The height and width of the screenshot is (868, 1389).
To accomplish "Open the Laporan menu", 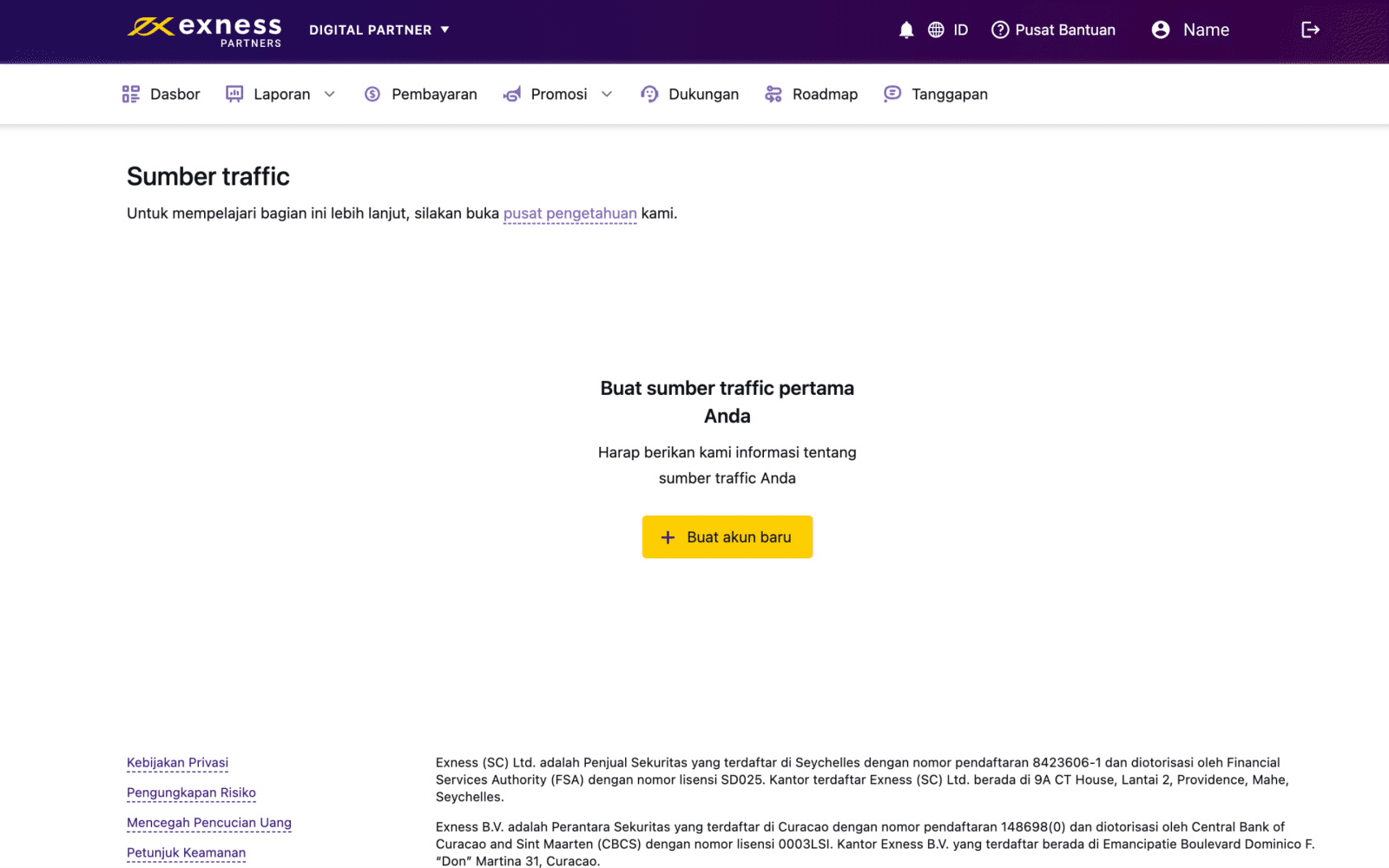I will 281,94.
